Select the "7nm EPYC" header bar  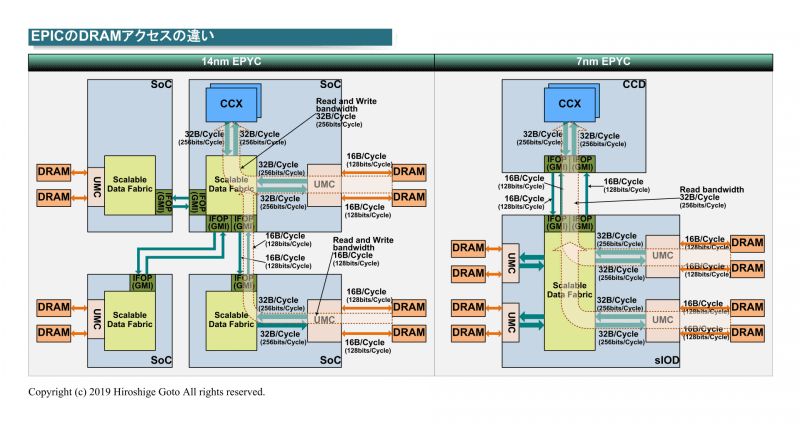pyautogui.click(x=604, y=62)
